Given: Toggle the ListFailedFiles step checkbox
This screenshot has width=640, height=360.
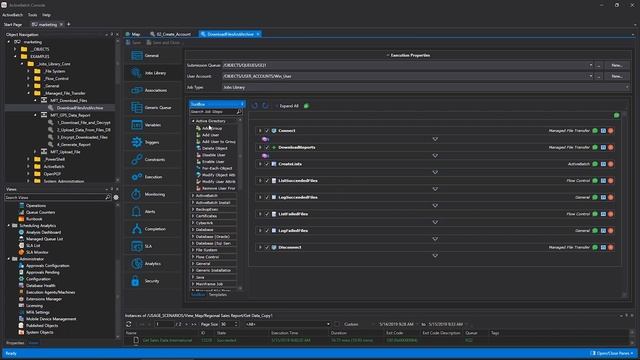Looking at the screenshot, I should pos(267,214).
